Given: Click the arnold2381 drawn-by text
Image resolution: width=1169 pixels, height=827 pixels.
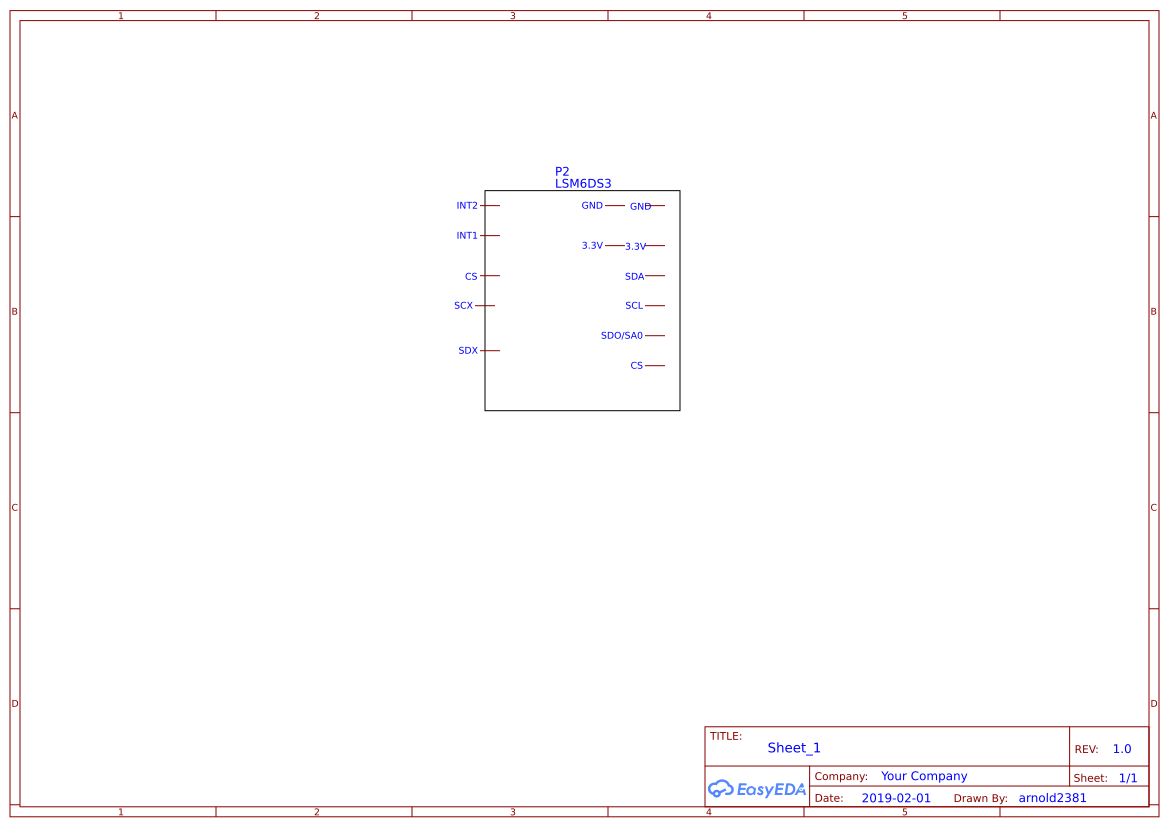Looking at the screenshot, I should point(1052,797).
